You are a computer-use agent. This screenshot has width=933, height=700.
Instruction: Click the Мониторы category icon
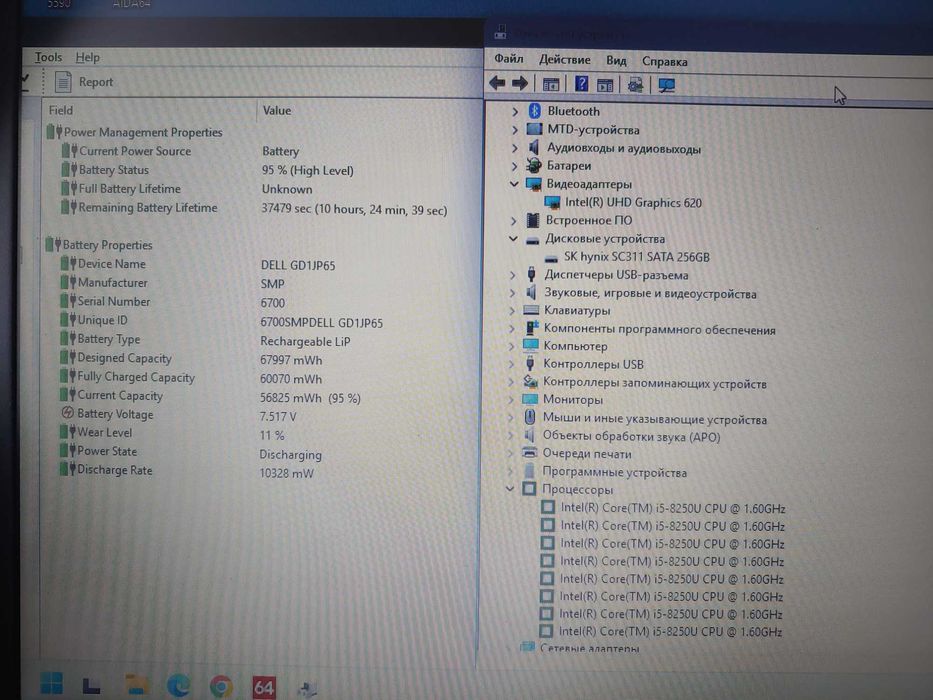pyautogui.click(x=530, y=399)
